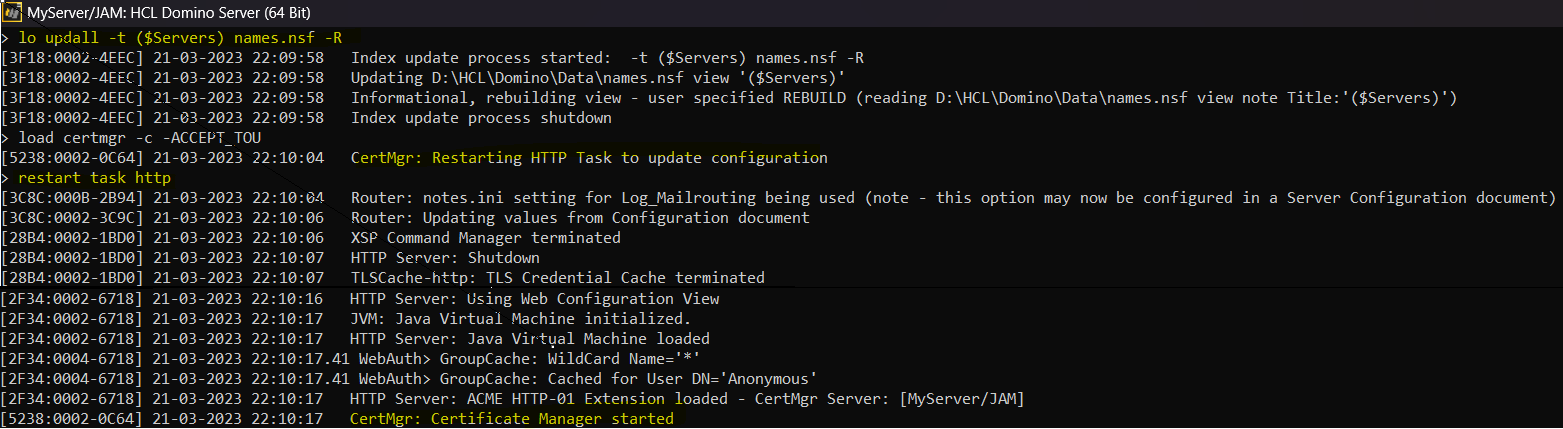
Task: Click the 'HTTP Server: Java Virtual Machine loaded' line
Action: pyautogui.click(x=529, y=339)
